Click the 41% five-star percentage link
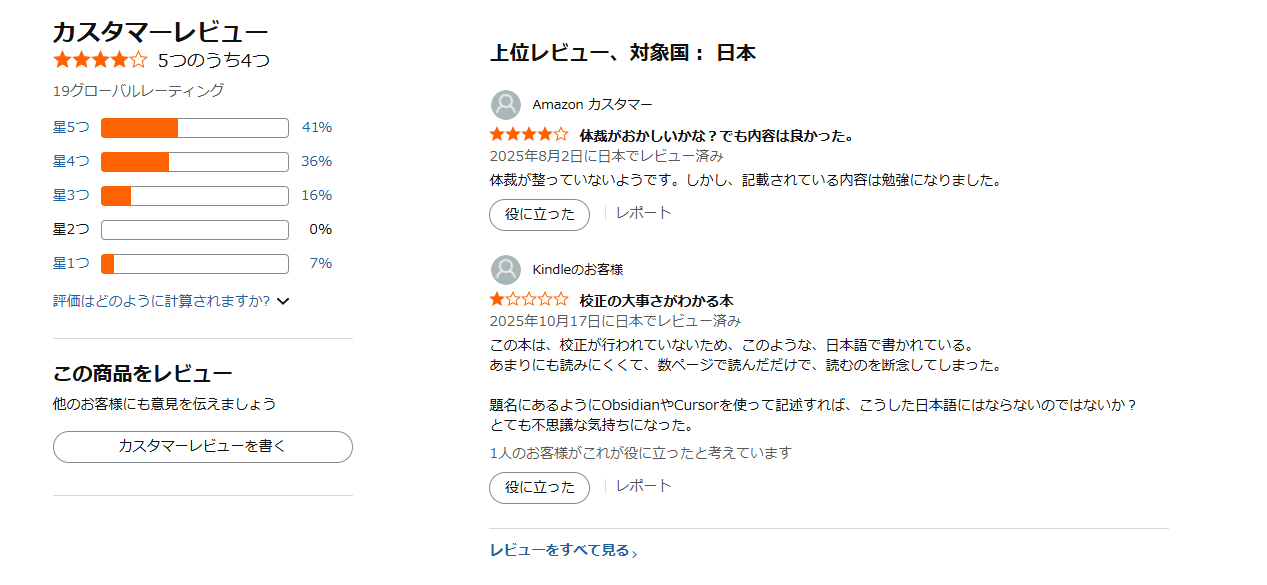 (x=316, y=127)
